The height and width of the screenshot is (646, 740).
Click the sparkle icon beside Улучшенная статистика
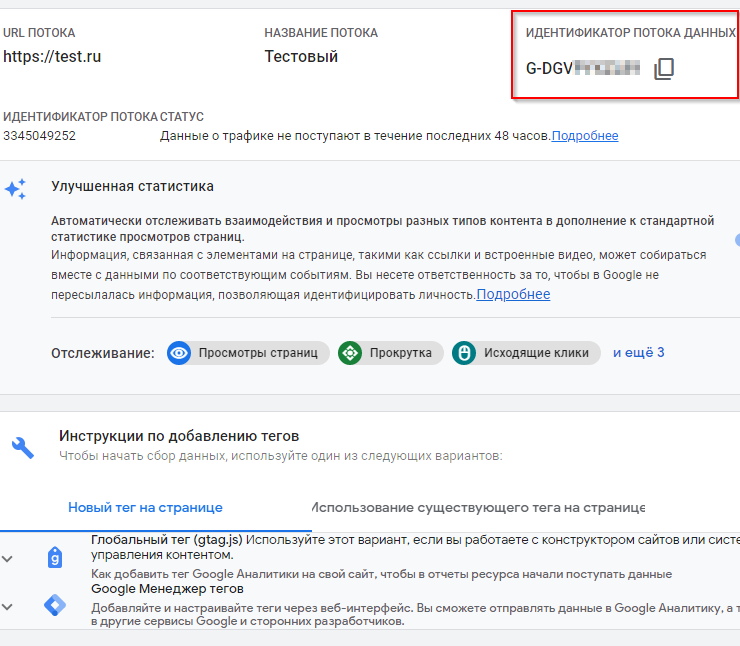click(16, 190)
